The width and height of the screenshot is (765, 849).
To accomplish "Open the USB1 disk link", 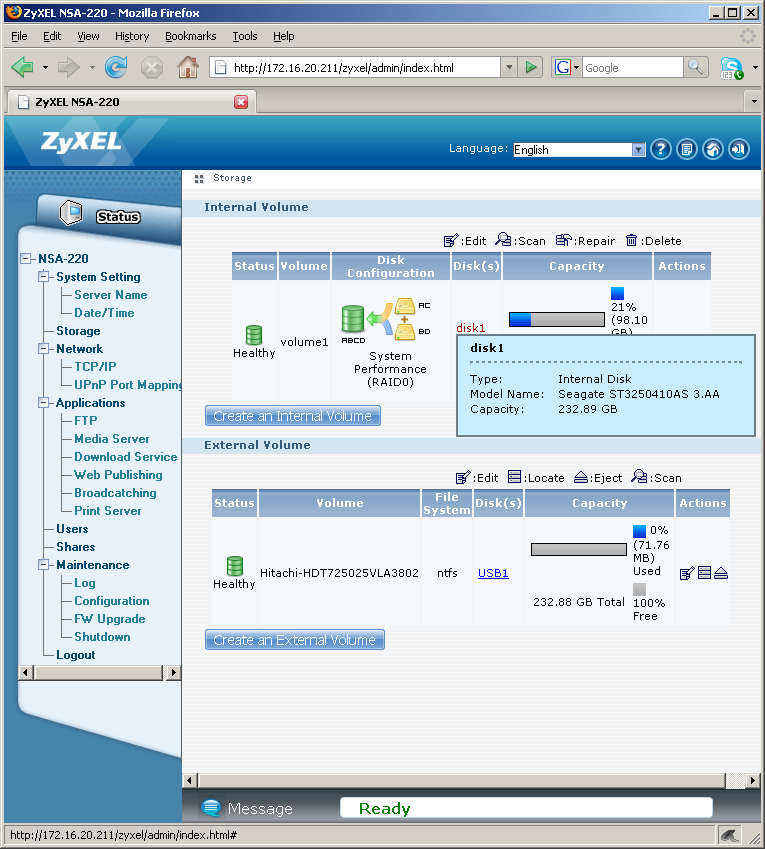I will pyautogui.click(x=493, y=573).
